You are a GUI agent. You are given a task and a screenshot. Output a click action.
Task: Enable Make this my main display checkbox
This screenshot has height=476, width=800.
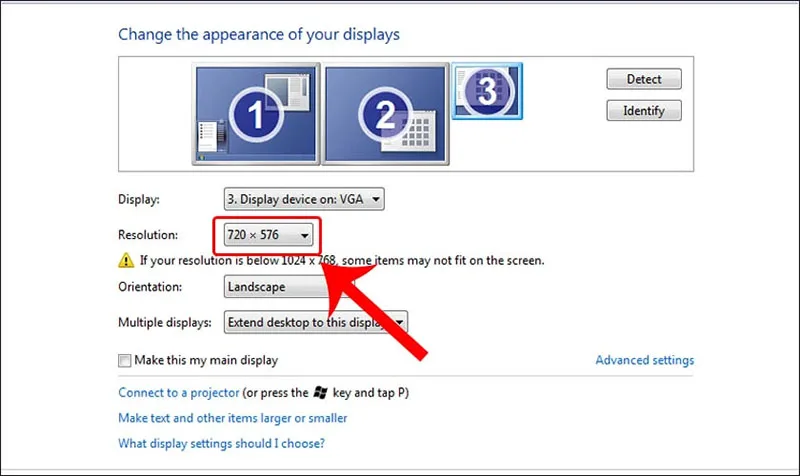pyautogui.click(x=124, y=361)
